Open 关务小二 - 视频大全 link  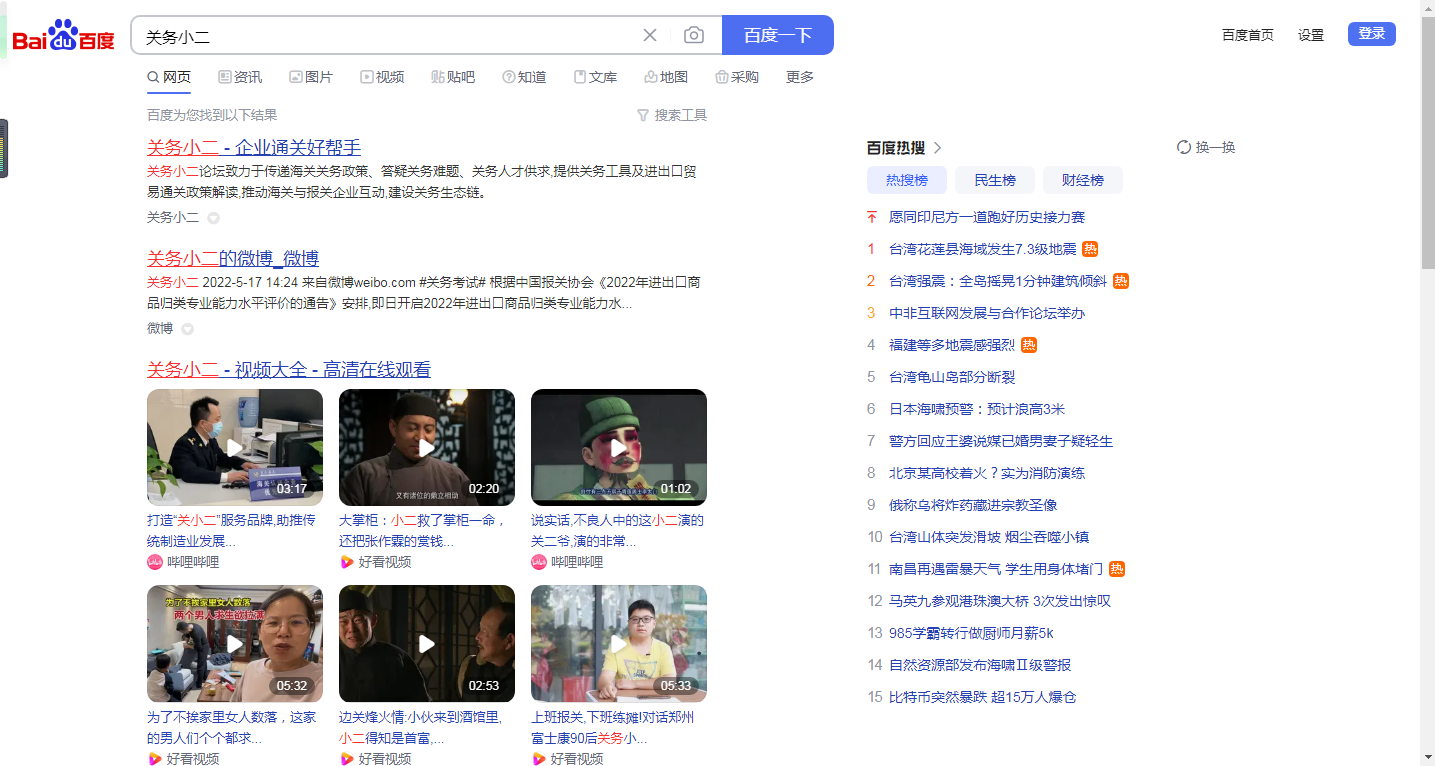(289, 369)
